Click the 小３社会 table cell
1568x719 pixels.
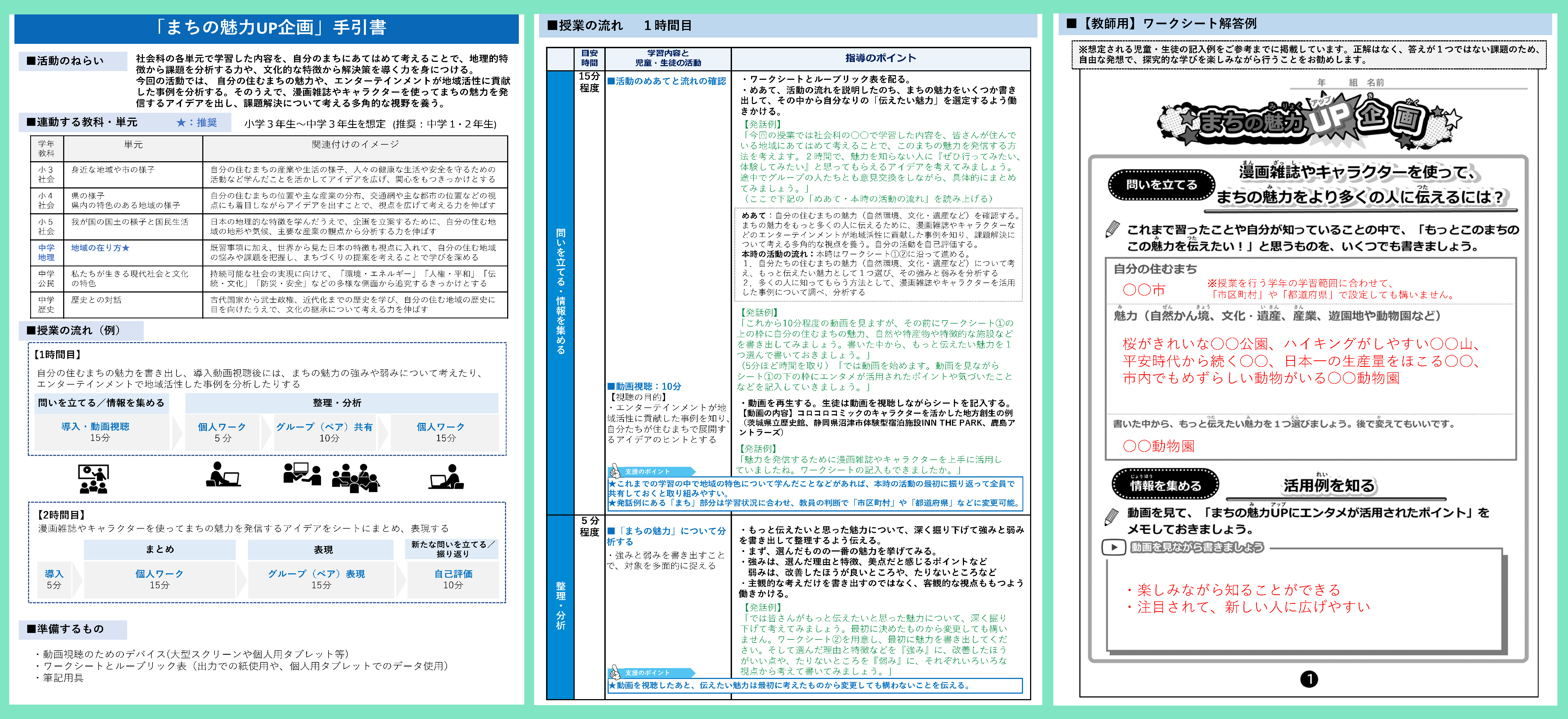47,175
